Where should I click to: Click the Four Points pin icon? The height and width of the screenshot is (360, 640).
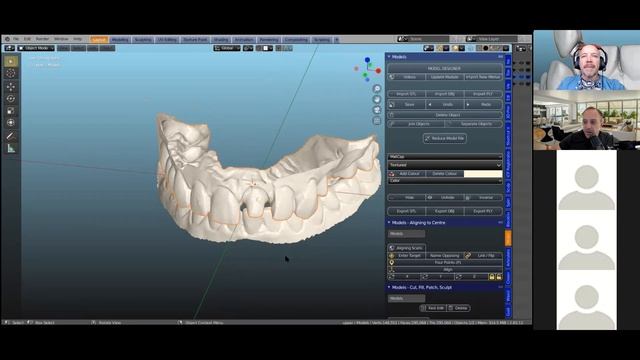pyautogui.click(x=391, y=262)
